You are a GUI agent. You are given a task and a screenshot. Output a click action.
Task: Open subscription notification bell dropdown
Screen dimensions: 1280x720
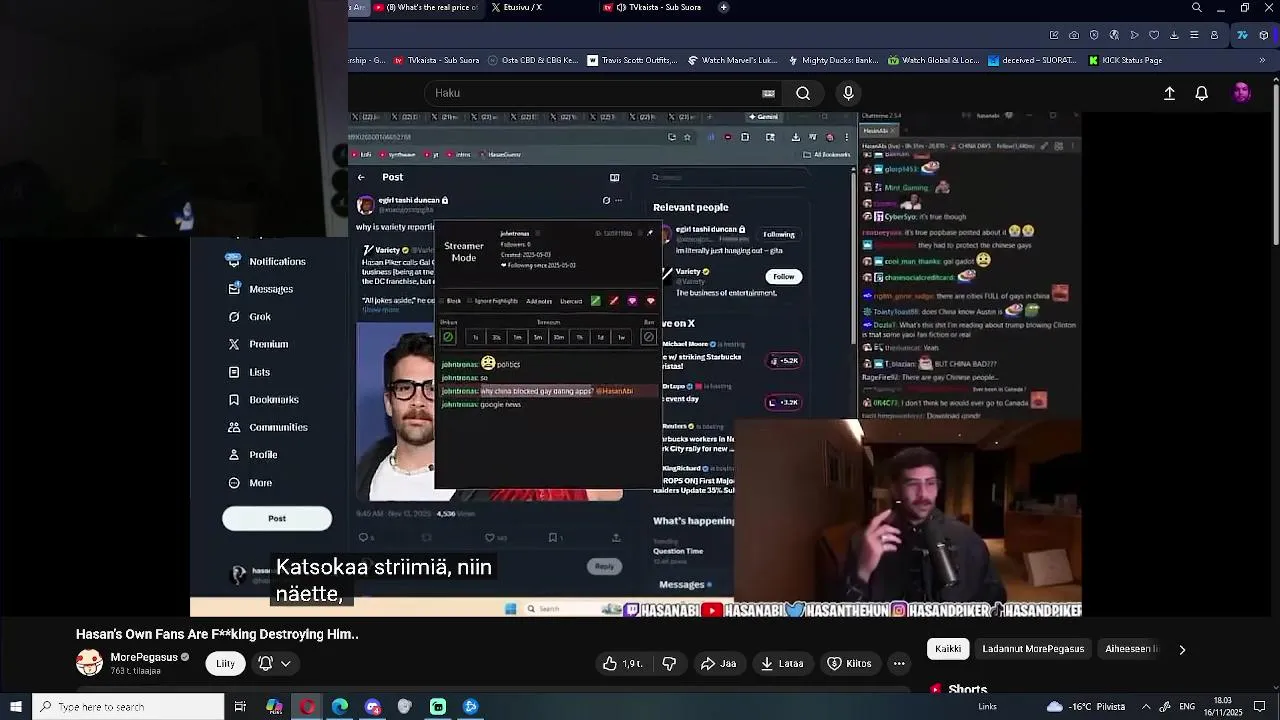pos(274,663)
